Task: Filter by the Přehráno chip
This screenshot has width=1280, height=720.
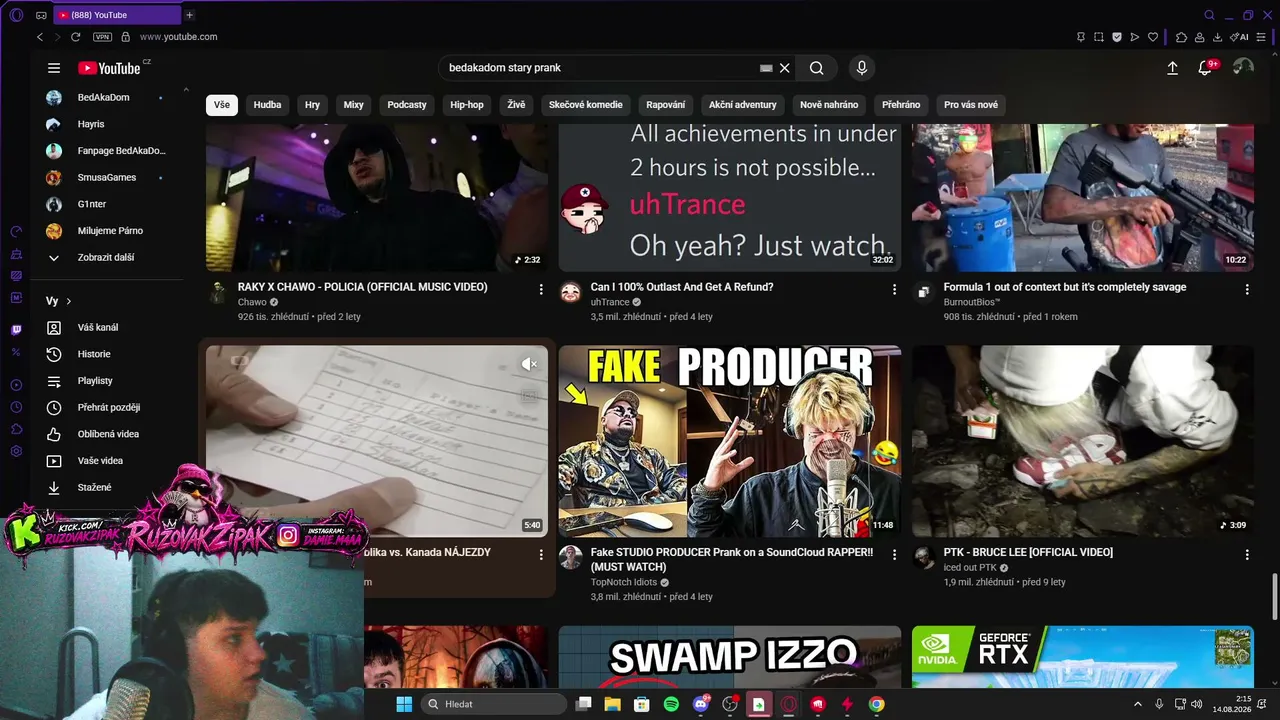Action: pyautogui.click(x=901, y=105)
